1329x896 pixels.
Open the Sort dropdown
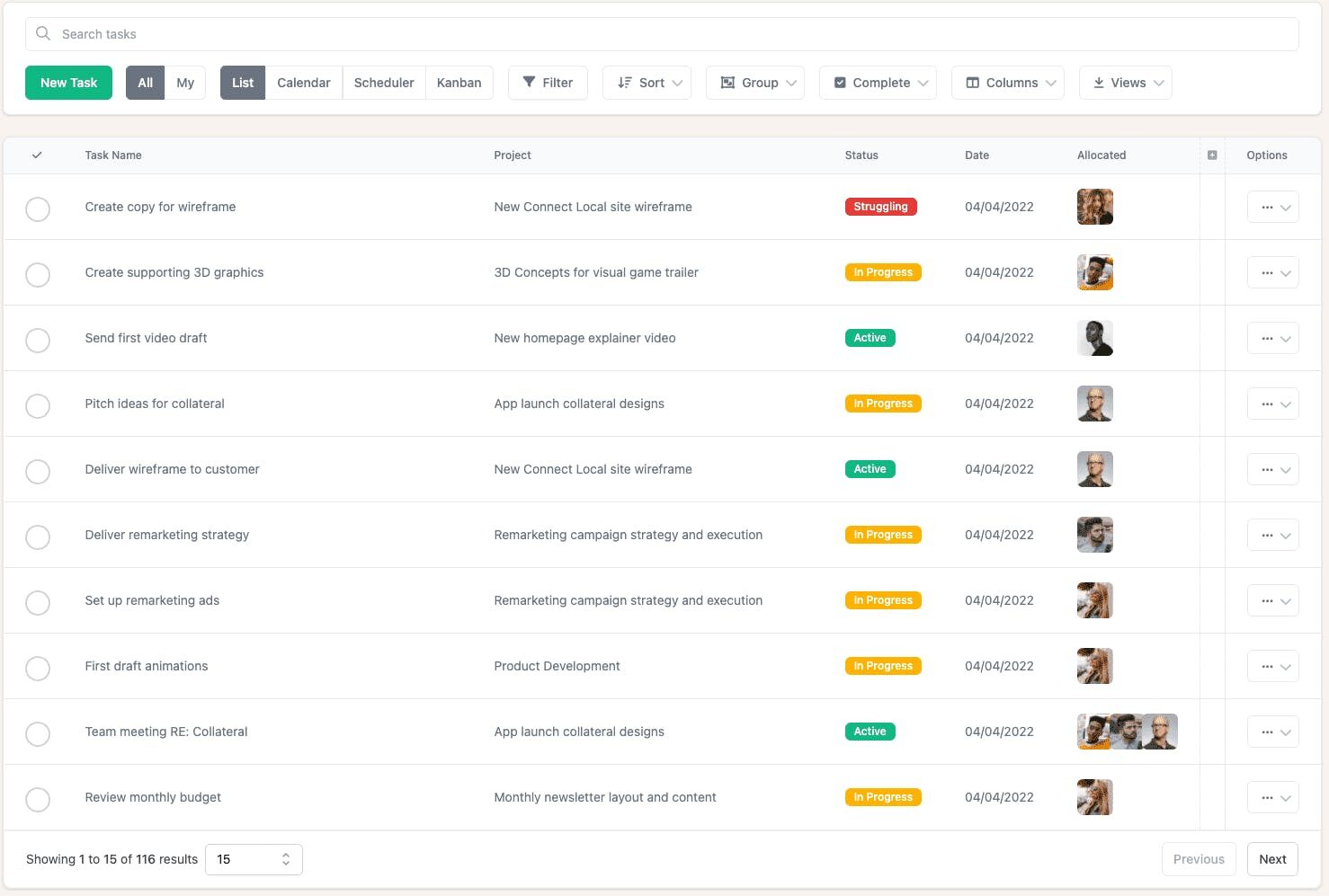[x=647, y=83]
